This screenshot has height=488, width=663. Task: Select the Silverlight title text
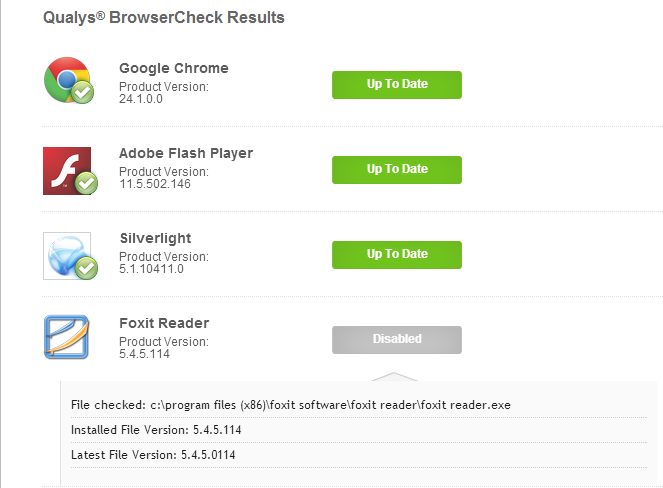[x=155, y=238]
